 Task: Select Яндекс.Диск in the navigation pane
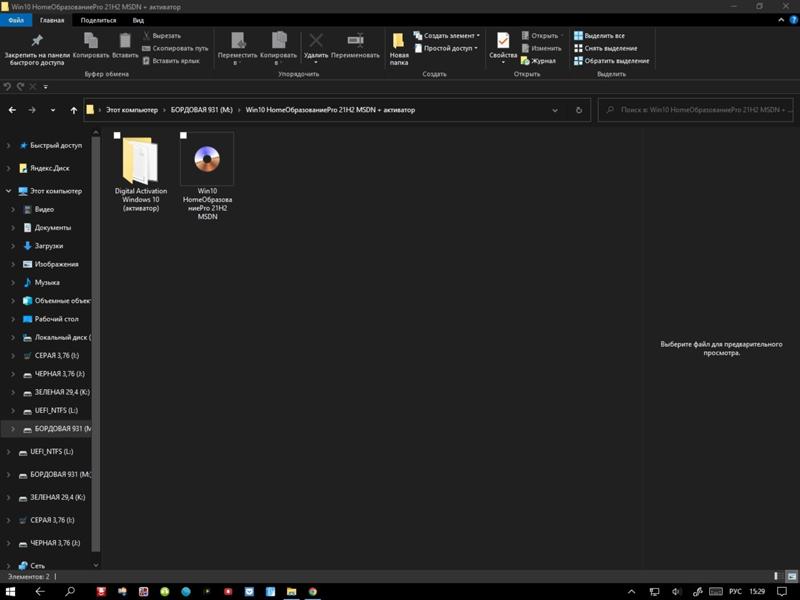tap(49, 168)
